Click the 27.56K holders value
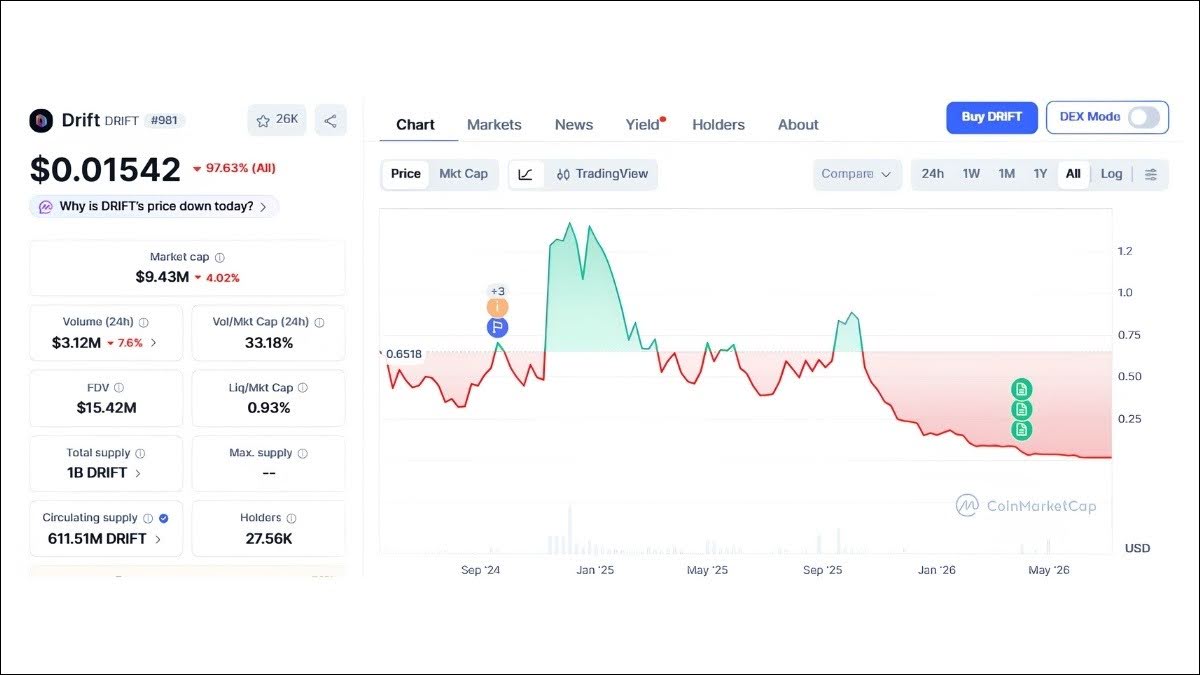Image resolution: width=1200 pixels, height=675 pixels. pos(268,539)
